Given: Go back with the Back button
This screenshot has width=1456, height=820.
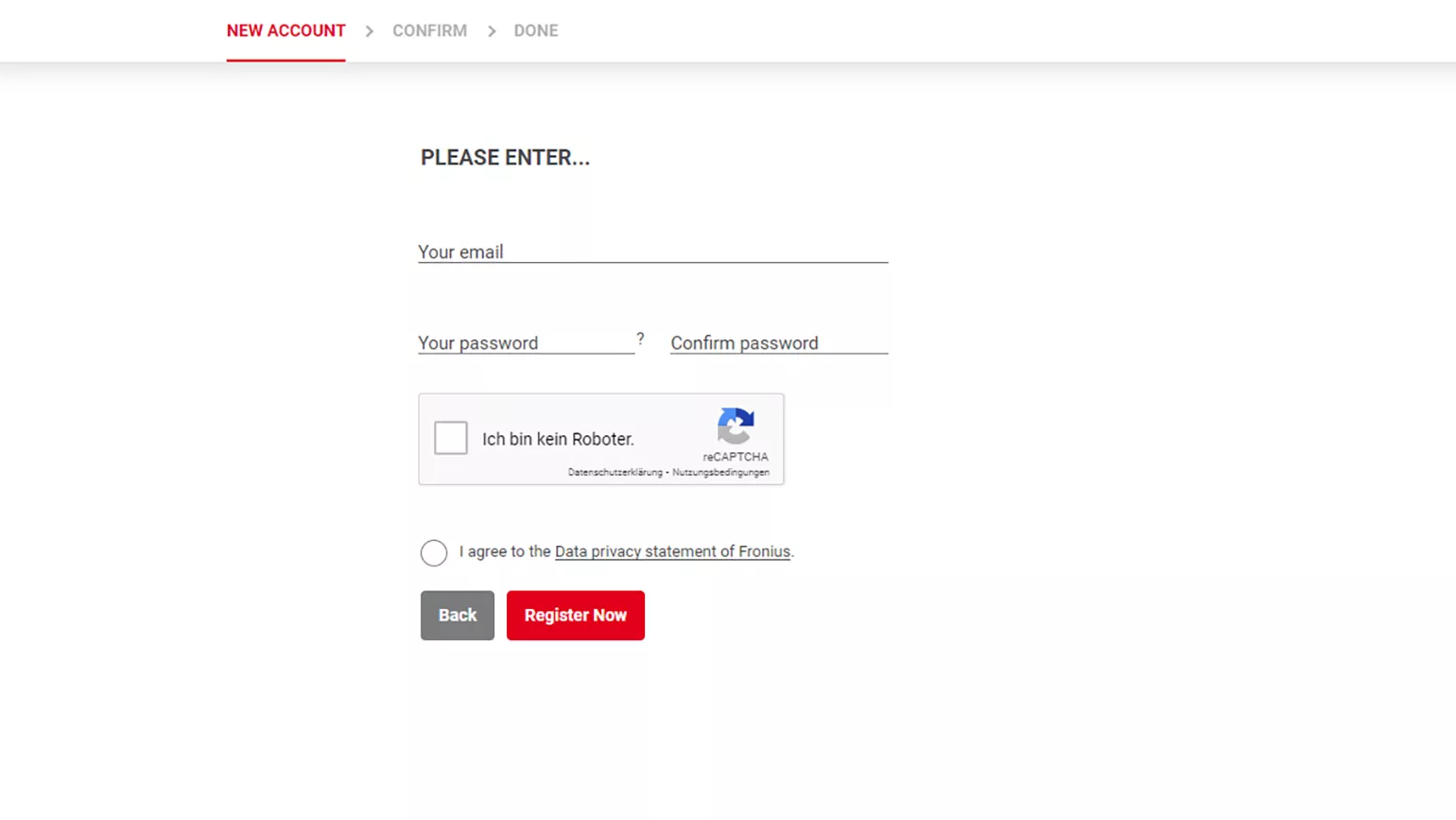Looking at the screenshot, I should click(x=458, y=616).
